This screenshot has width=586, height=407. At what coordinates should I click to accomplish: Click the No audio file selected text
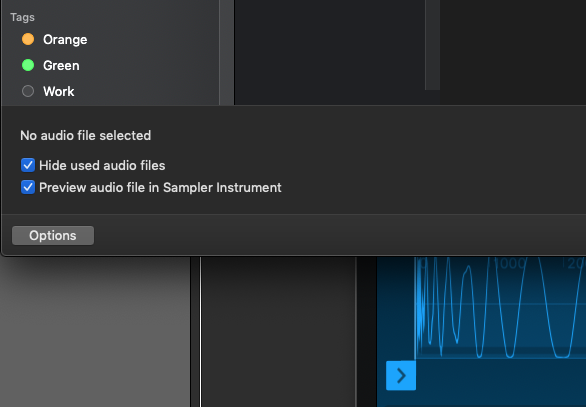pos(86,135)
